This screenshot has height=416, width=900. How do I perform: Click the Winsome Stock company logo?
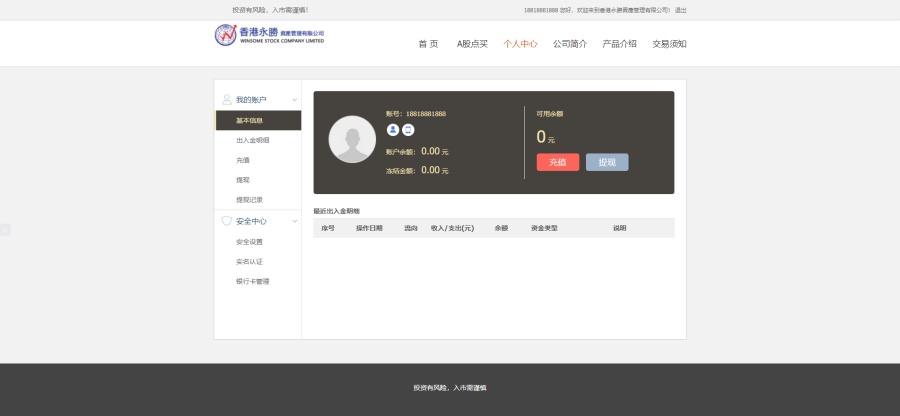269,35
